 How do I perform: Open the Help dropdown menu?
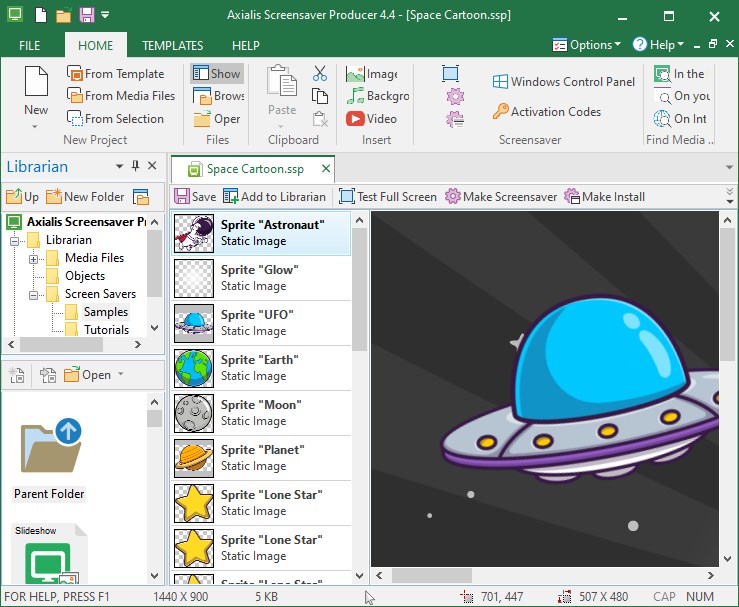click(658, 45)
